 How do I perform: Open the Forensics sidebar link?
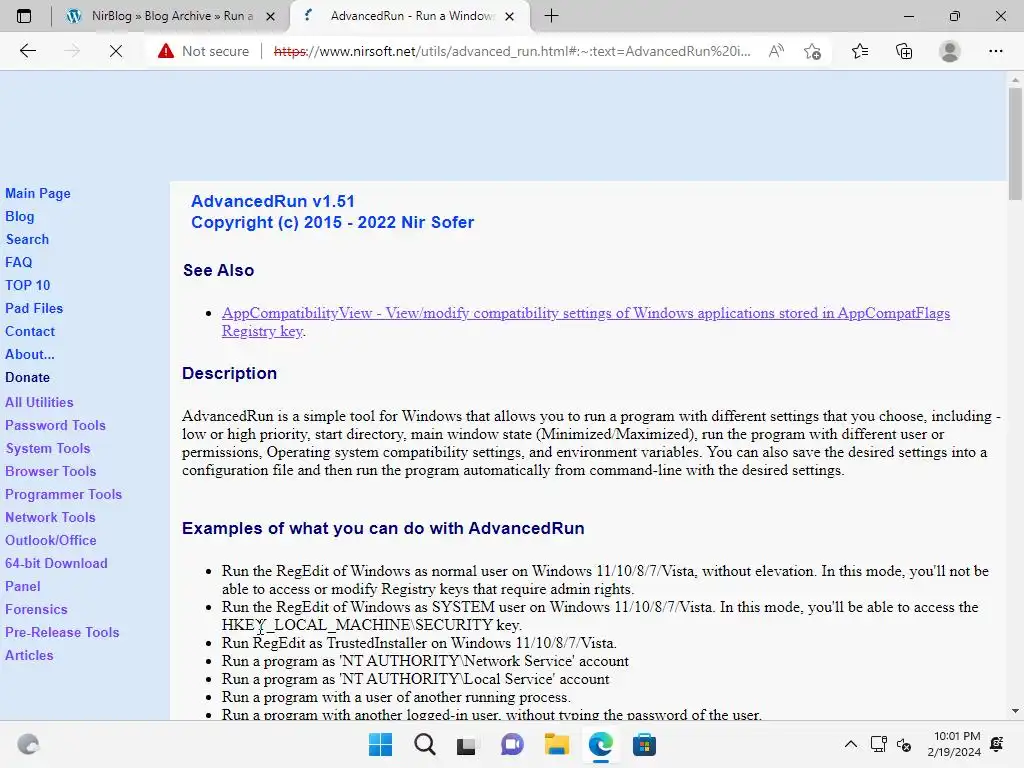pos(37,609)
